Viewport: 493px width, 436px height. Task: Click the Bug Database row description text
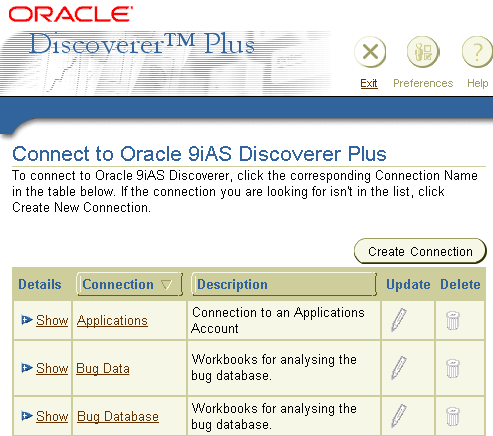(x=274, y=416)
